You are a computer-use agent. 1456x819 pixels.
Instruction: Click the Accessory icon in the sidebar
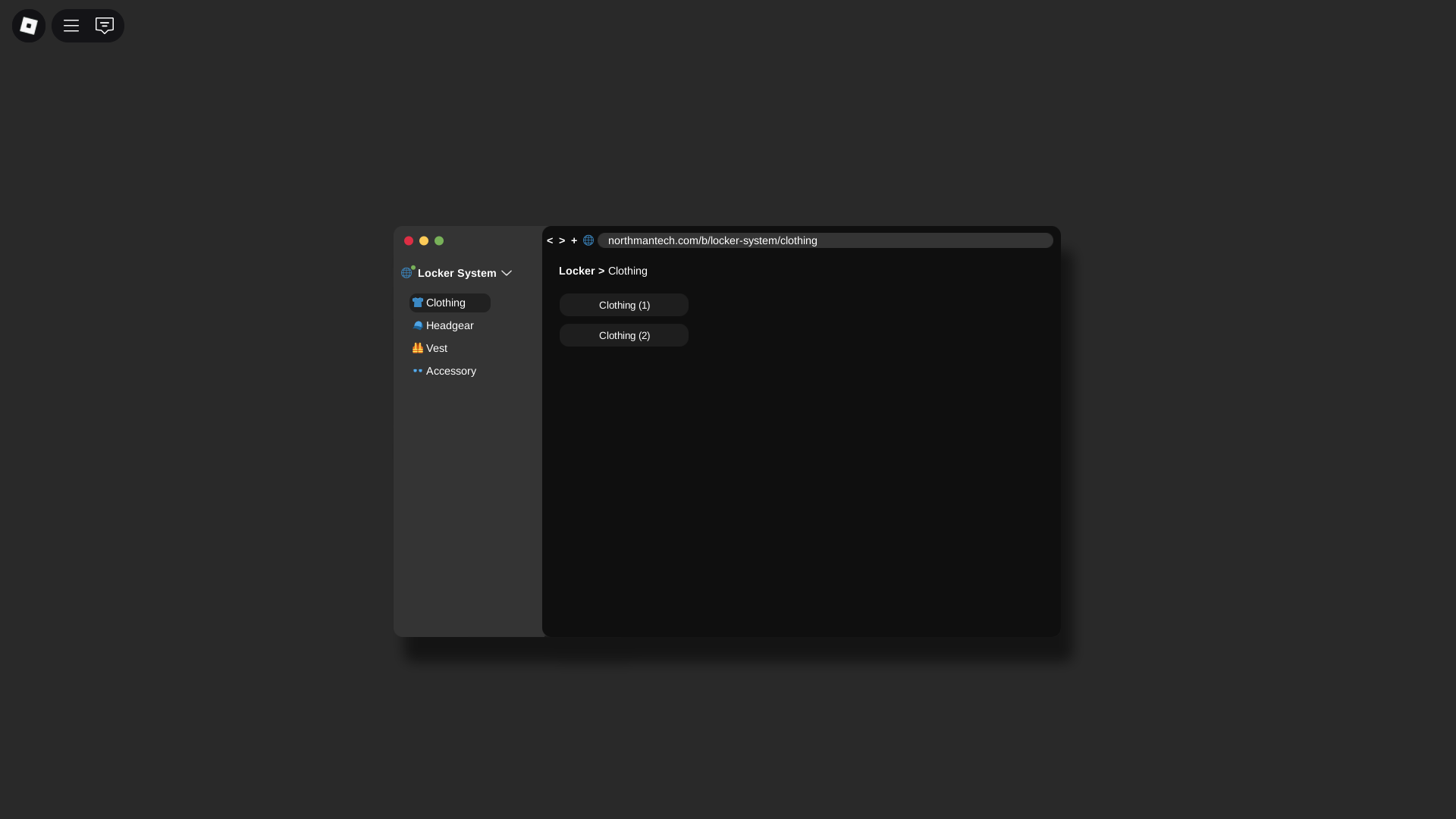[x=419, y=371]
